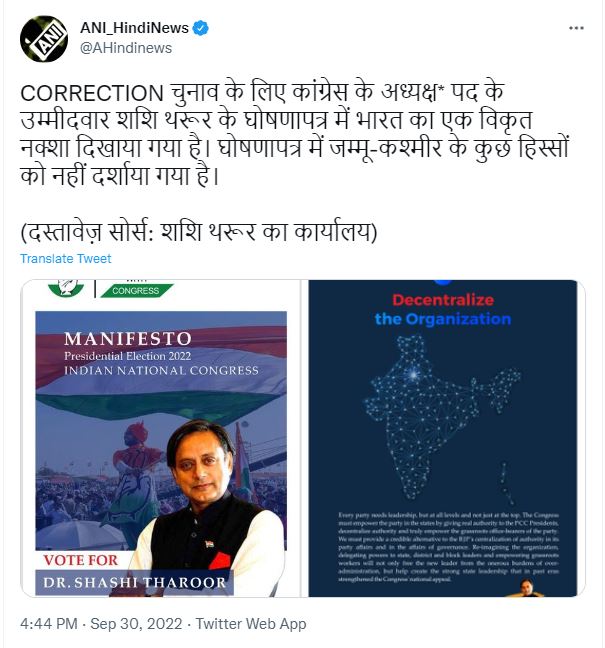The image size is (605, 648).
Task: Click the Congress logo in left image
Action: 66,288
